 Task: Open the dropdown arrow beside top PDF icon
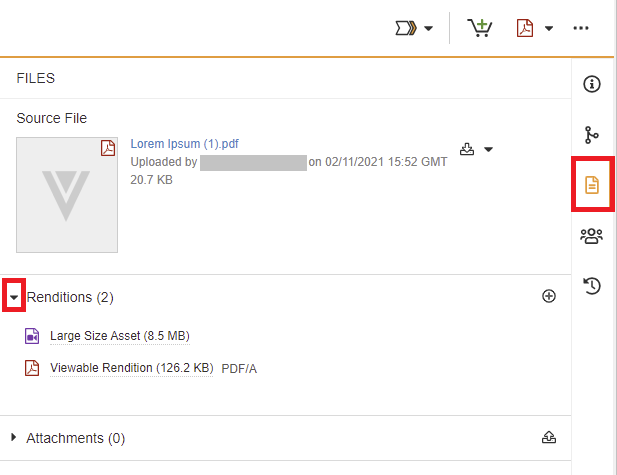tap(549, 28)
